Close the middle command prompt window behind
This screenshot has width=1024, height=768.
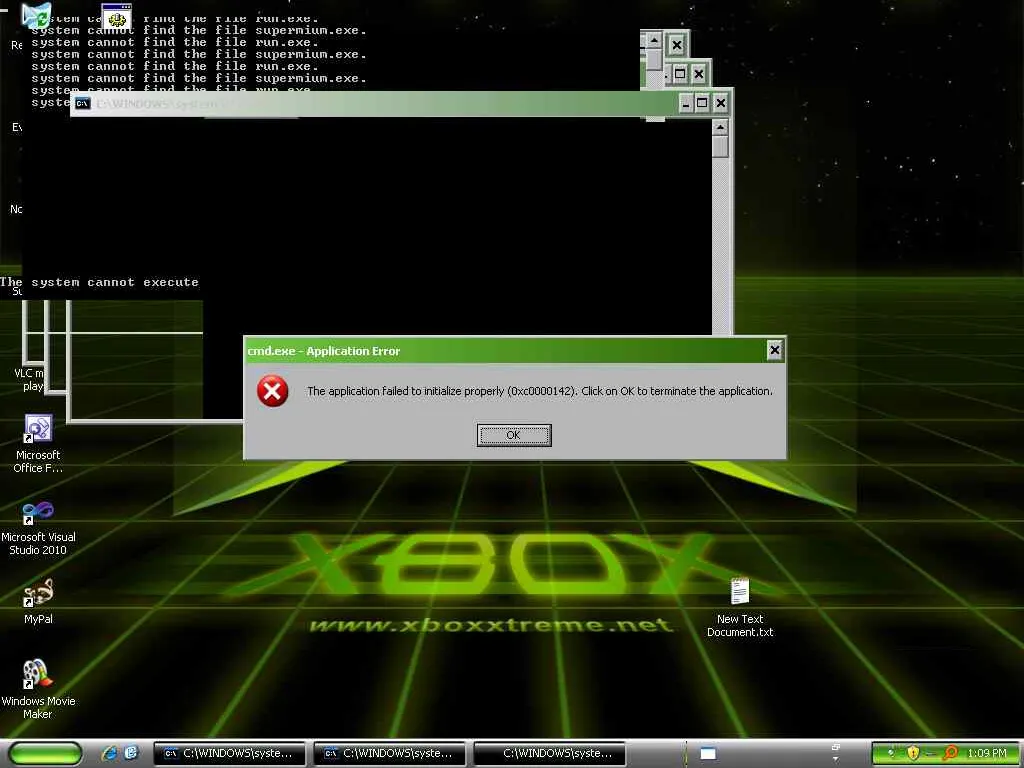(x=698, y=74)
